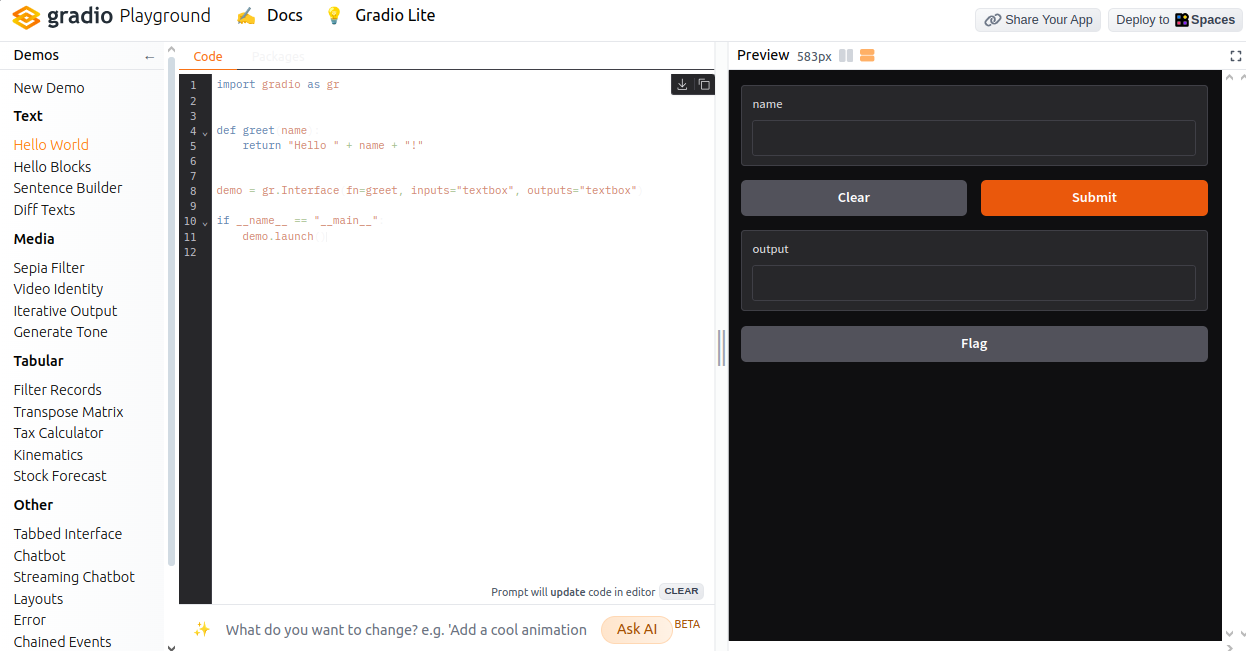Screen dimensions: 1246x651
Task: Click the demos sidebar scrollbar
Action: [171, 310]
